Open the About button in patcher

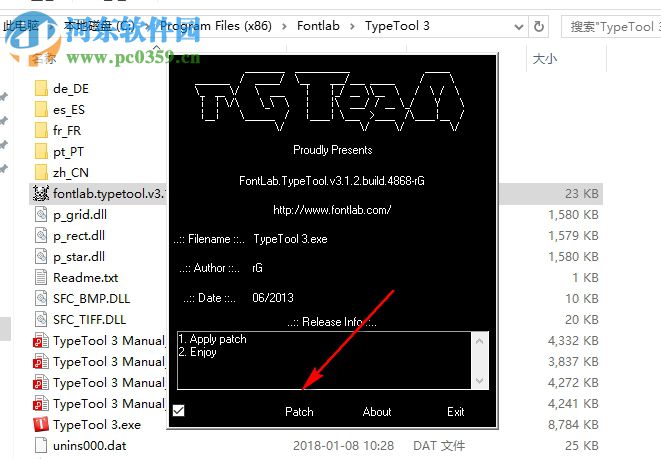(377, 412)
